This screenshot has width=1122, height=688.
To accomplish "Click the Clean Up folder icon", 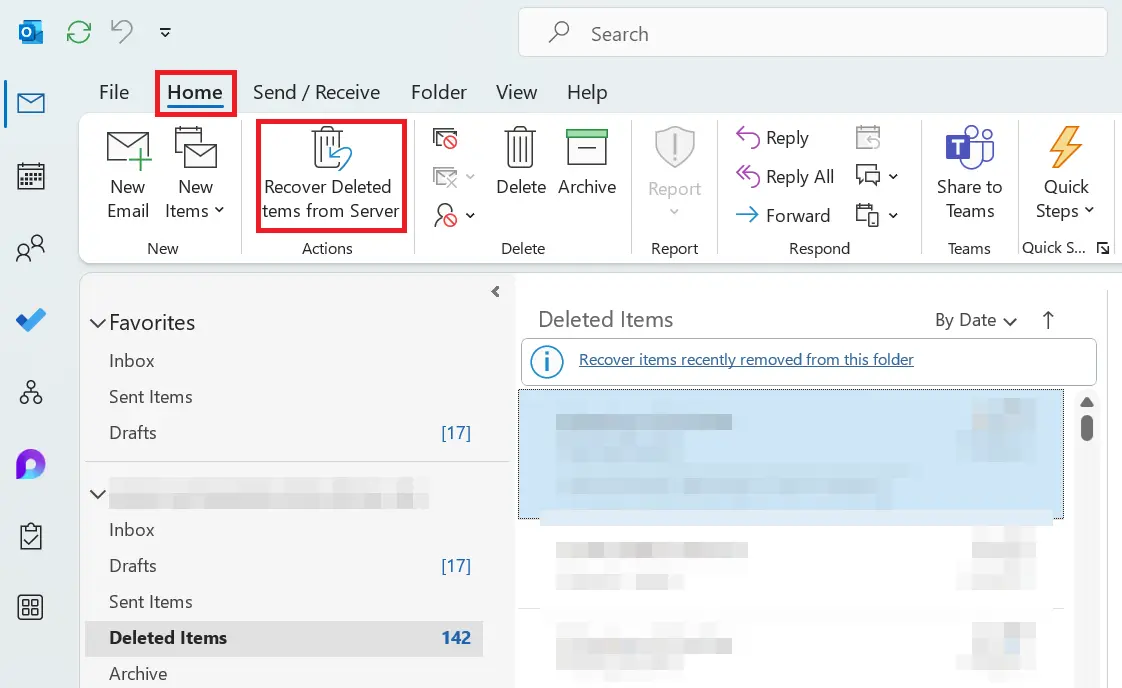I will pos(445,177).
